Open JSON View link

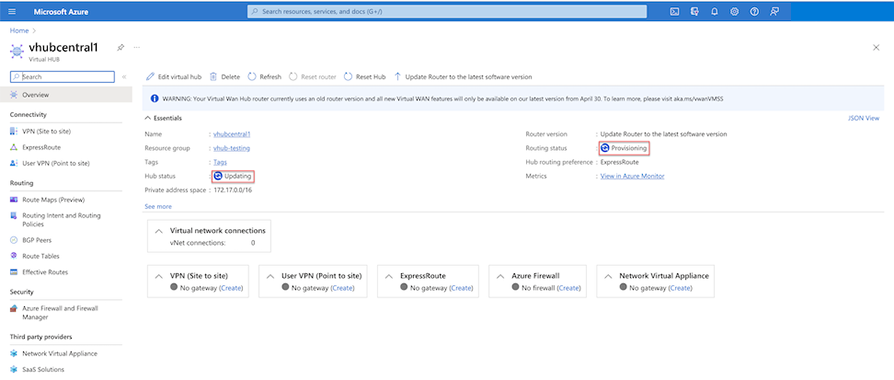[x=864, y=118]
